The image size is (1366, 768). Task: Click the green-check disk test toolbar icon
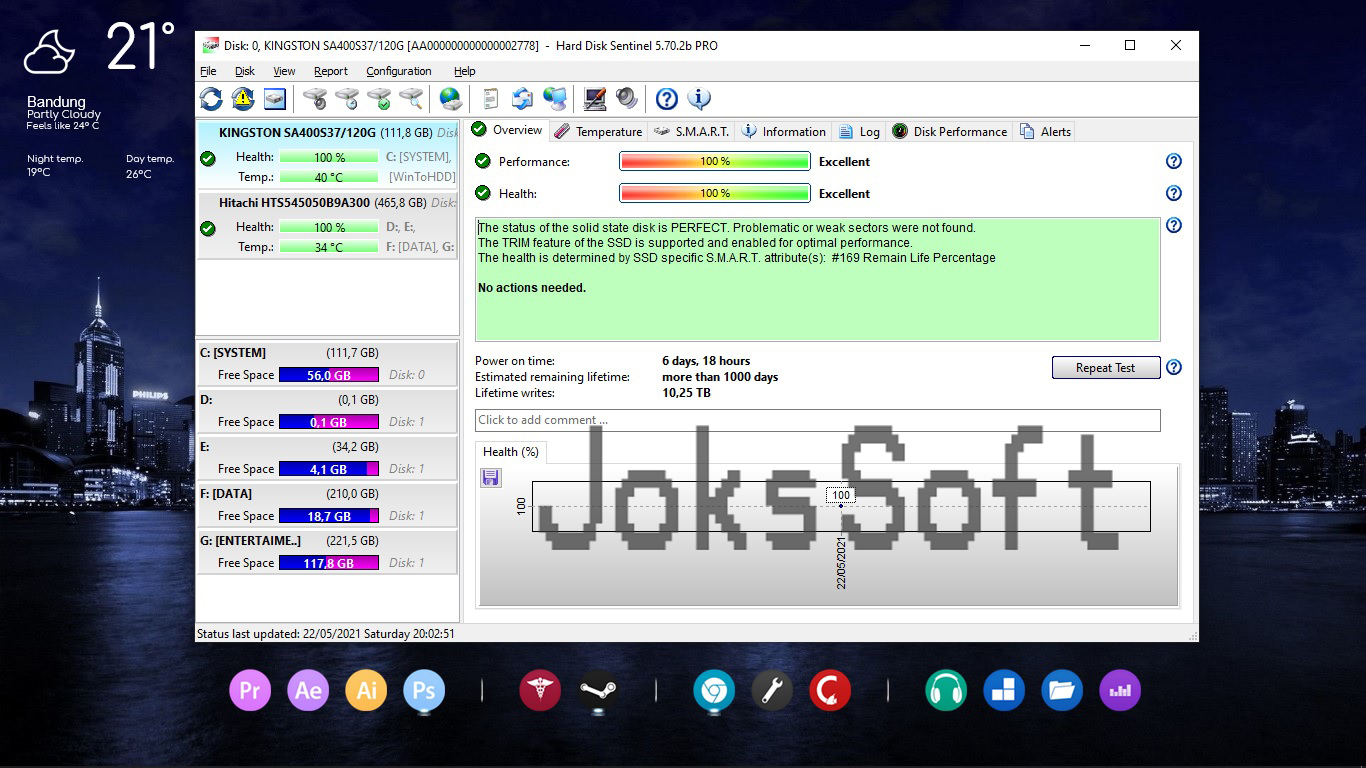pyautogui.click(x=378, y=98)
